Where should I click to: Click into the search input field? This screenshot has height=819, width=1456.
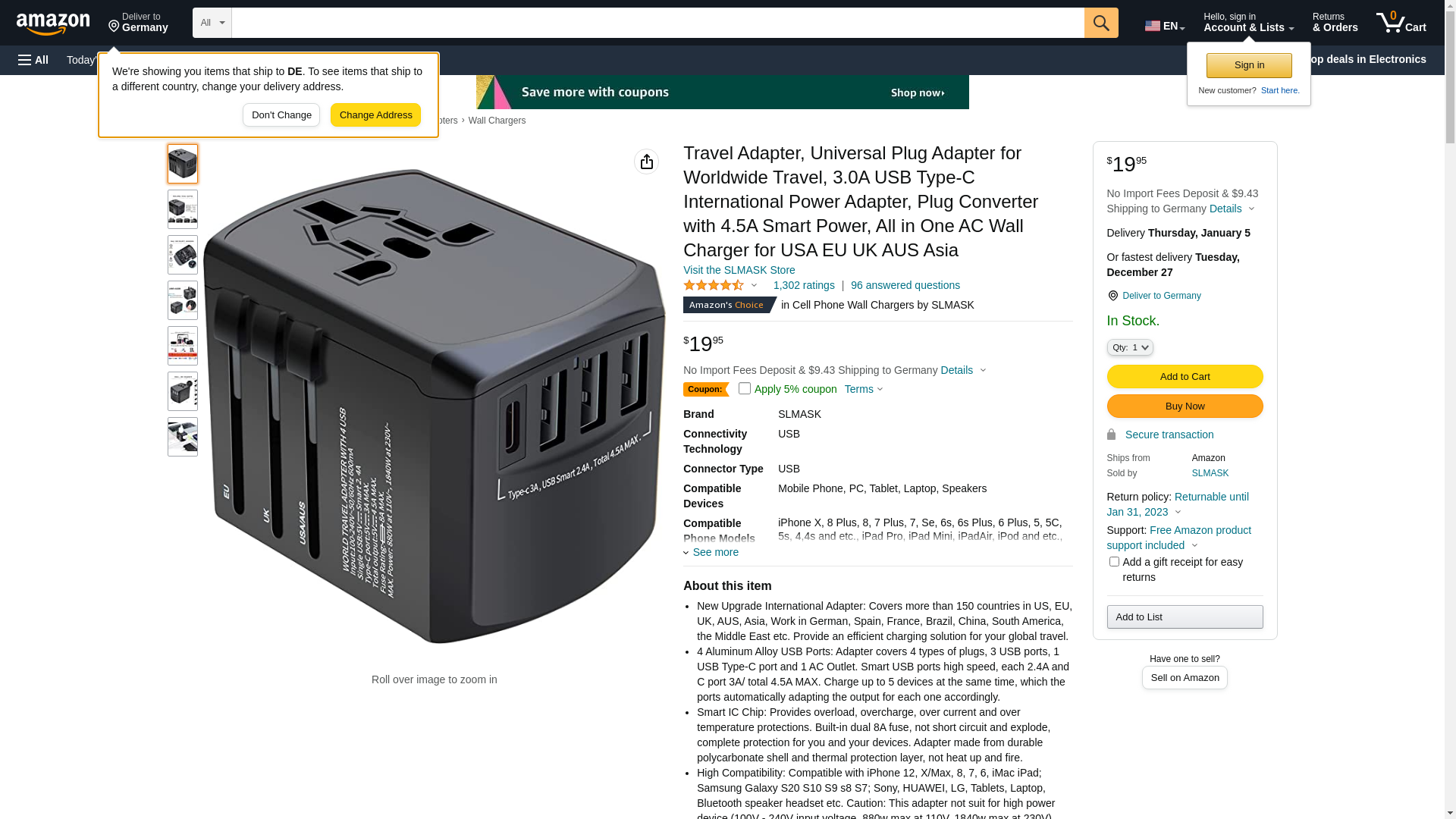click(658, 23)
